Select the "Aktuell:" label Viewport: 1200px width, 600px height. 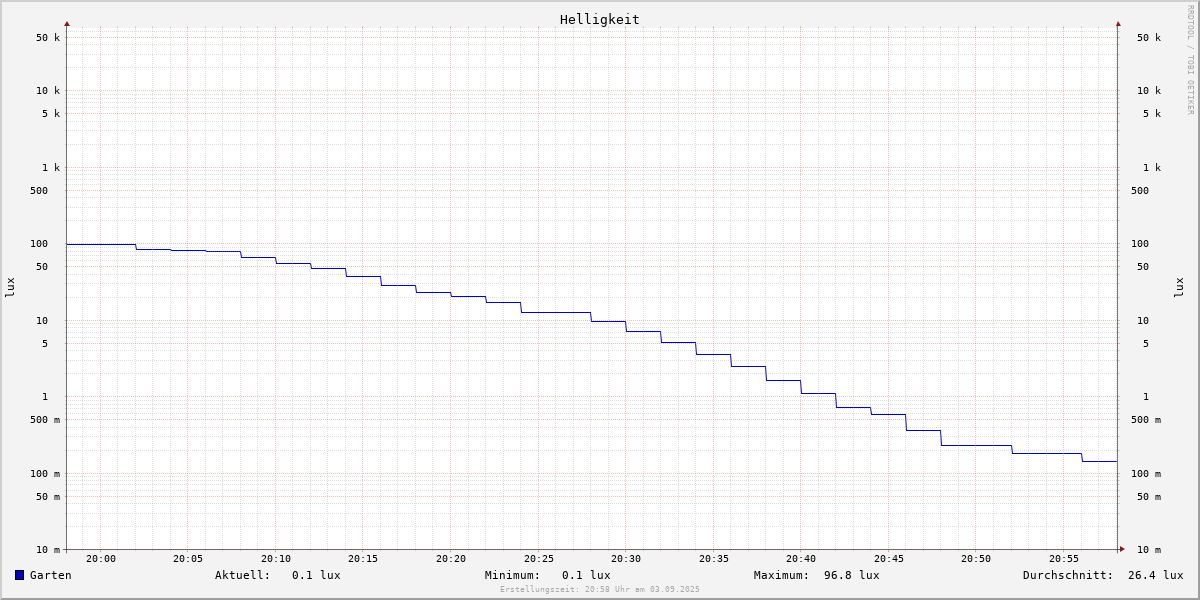(x=243, y=575)
